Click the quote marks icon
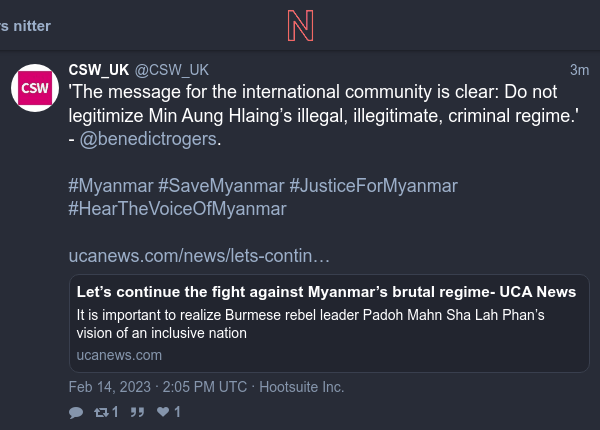600x430 pixels. (138, 412)
